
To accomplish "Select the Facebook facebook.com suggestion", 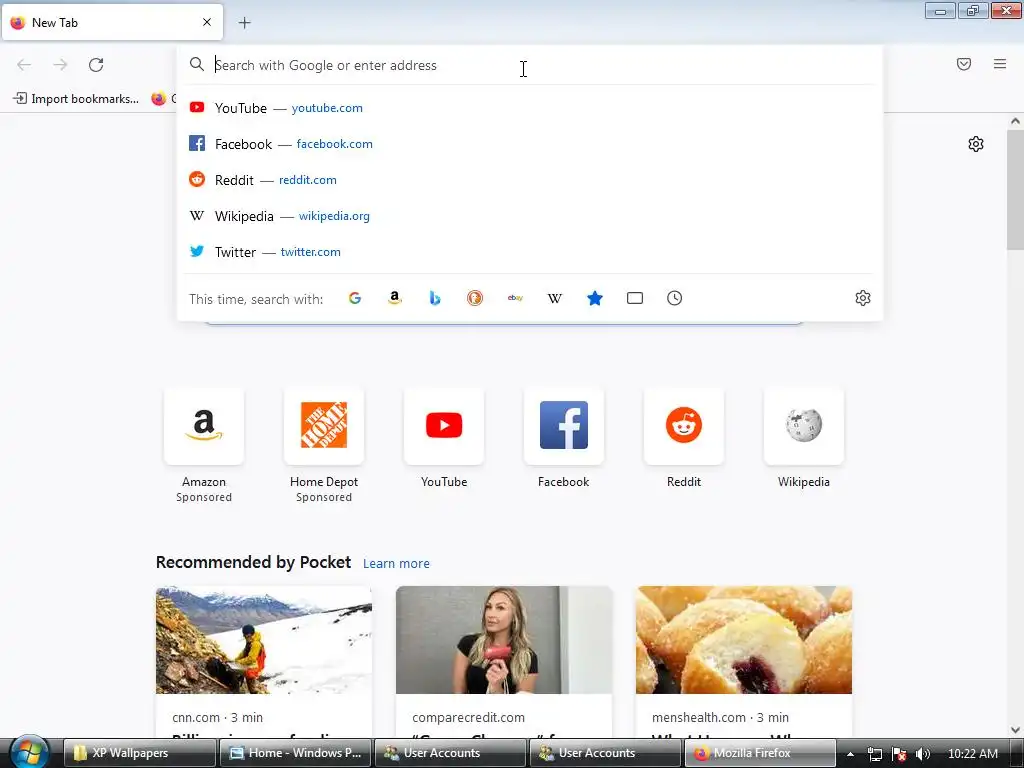I will (x=530, y=144).
